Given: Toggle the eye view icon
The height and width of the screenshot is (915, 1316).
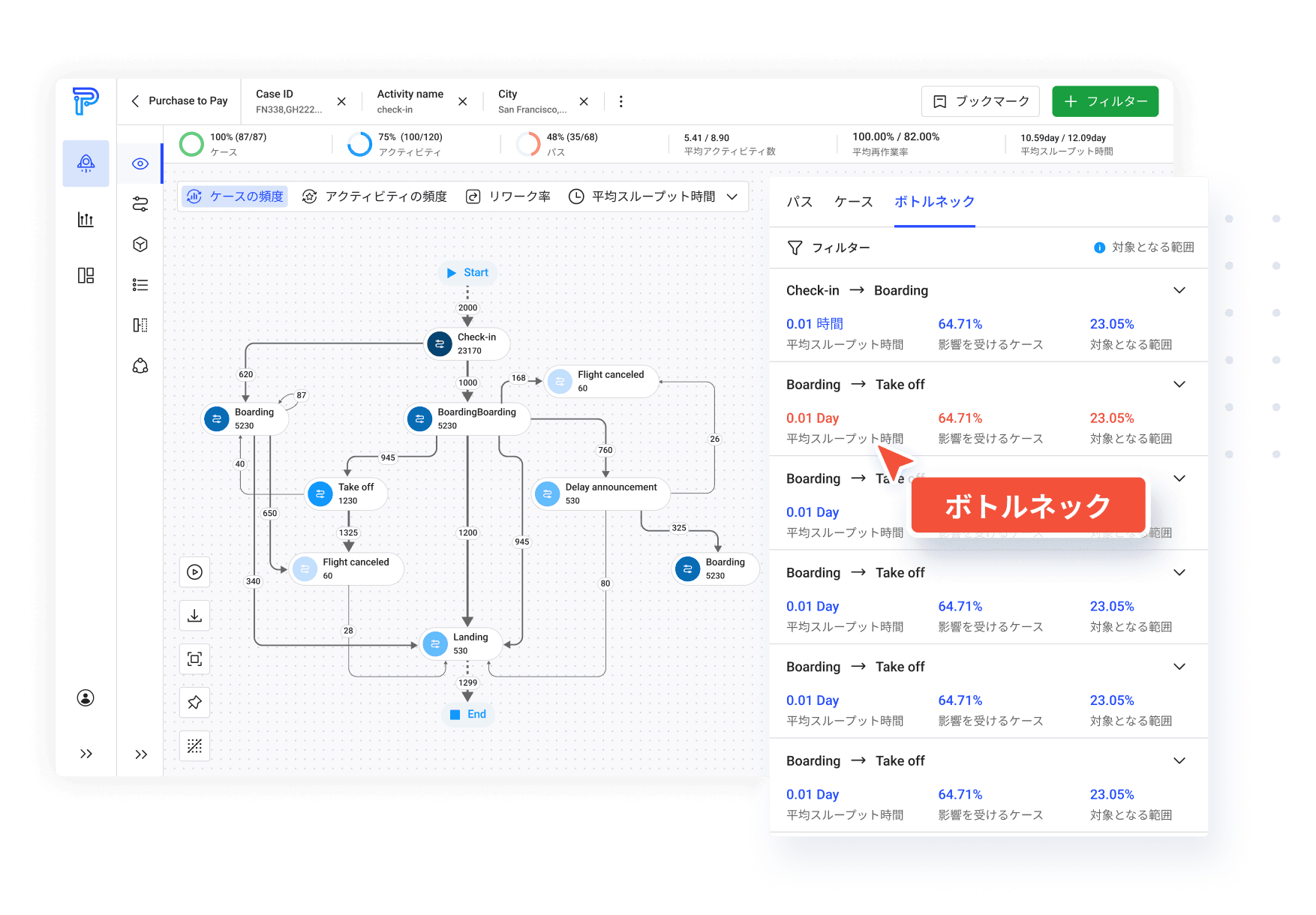Looking at the screenshot, I should click(140, 163).
